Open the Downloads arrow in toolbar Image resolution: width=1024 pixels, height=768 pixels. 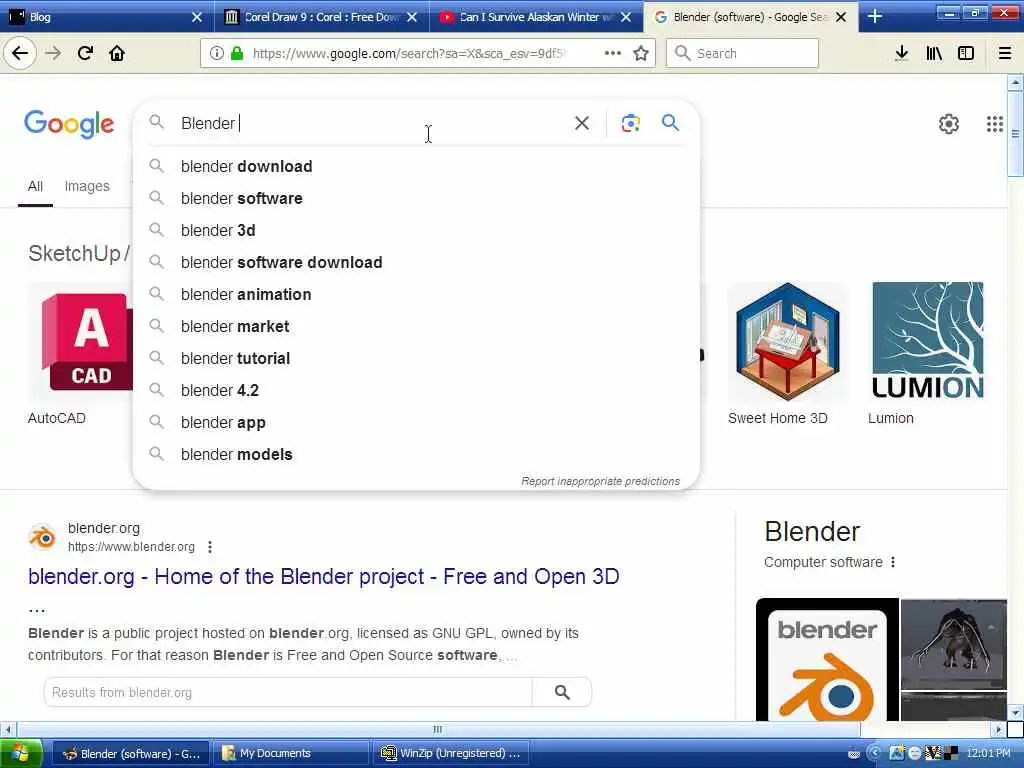pyautogui.click(x=901, y=54)
